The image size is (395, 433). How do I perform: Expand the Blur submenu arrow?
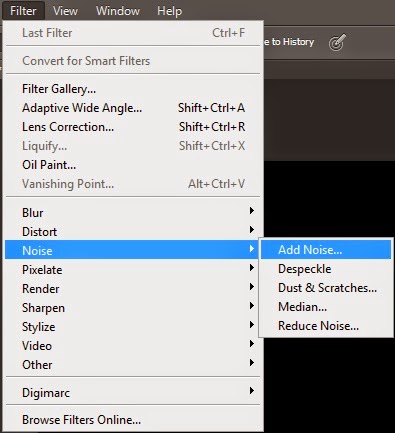point(252,211)
